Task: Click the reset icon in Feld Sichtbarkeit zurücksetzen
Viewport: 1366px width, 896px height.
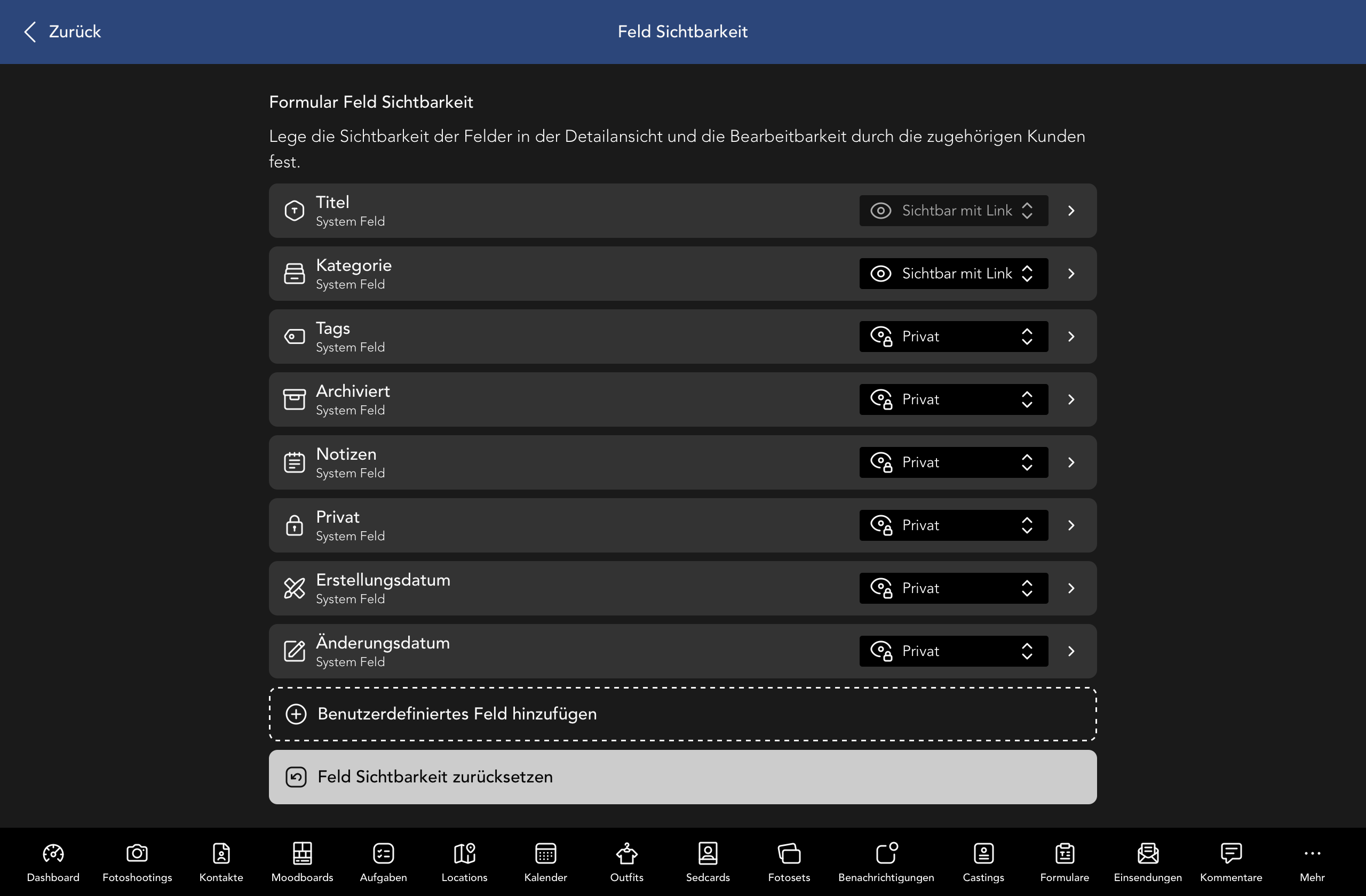Action: coord(296,777)
